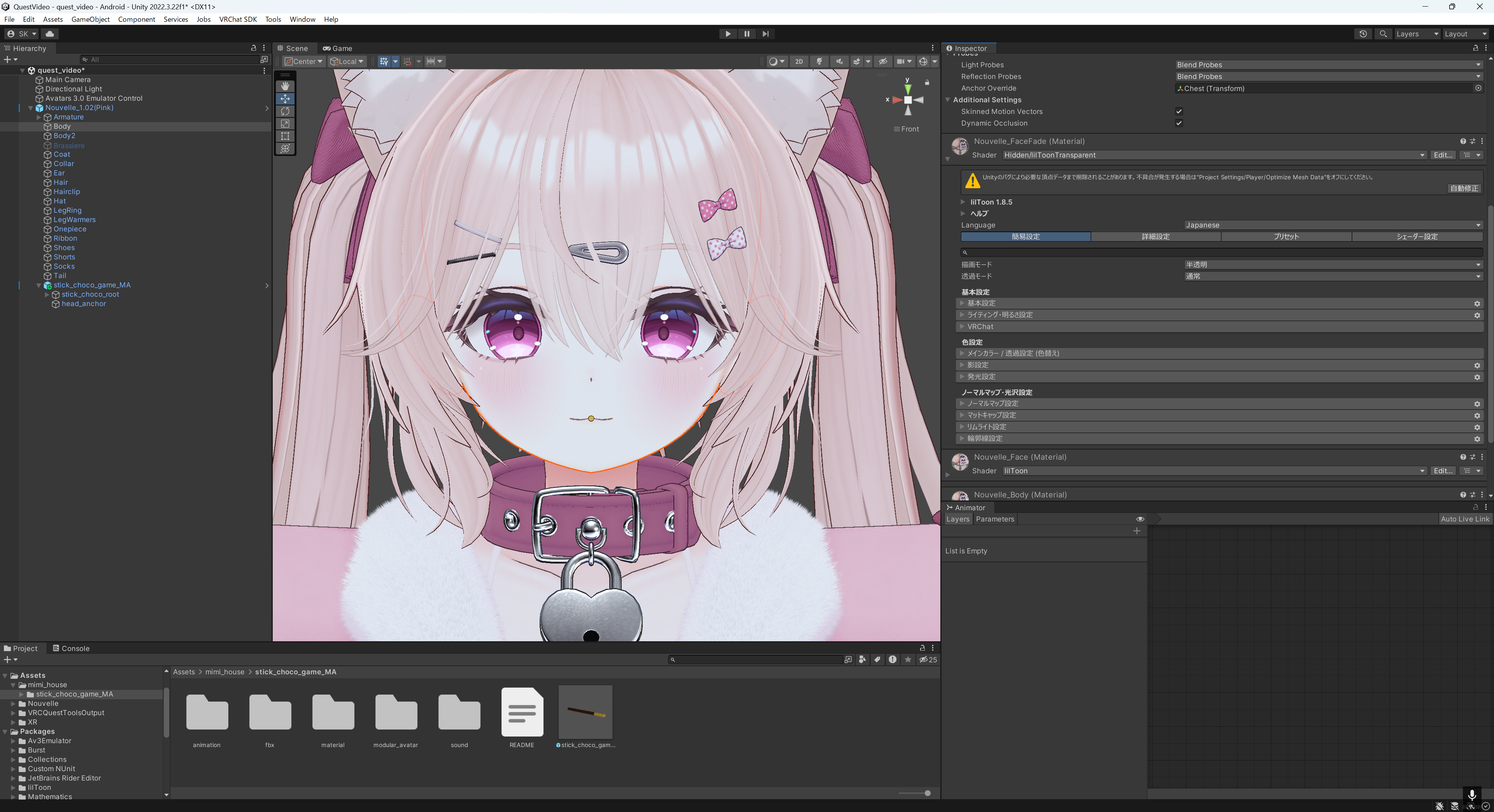Open the VRChat SDK menu
The width and height of the screenshot is (1494, 812).
(238, 19)
